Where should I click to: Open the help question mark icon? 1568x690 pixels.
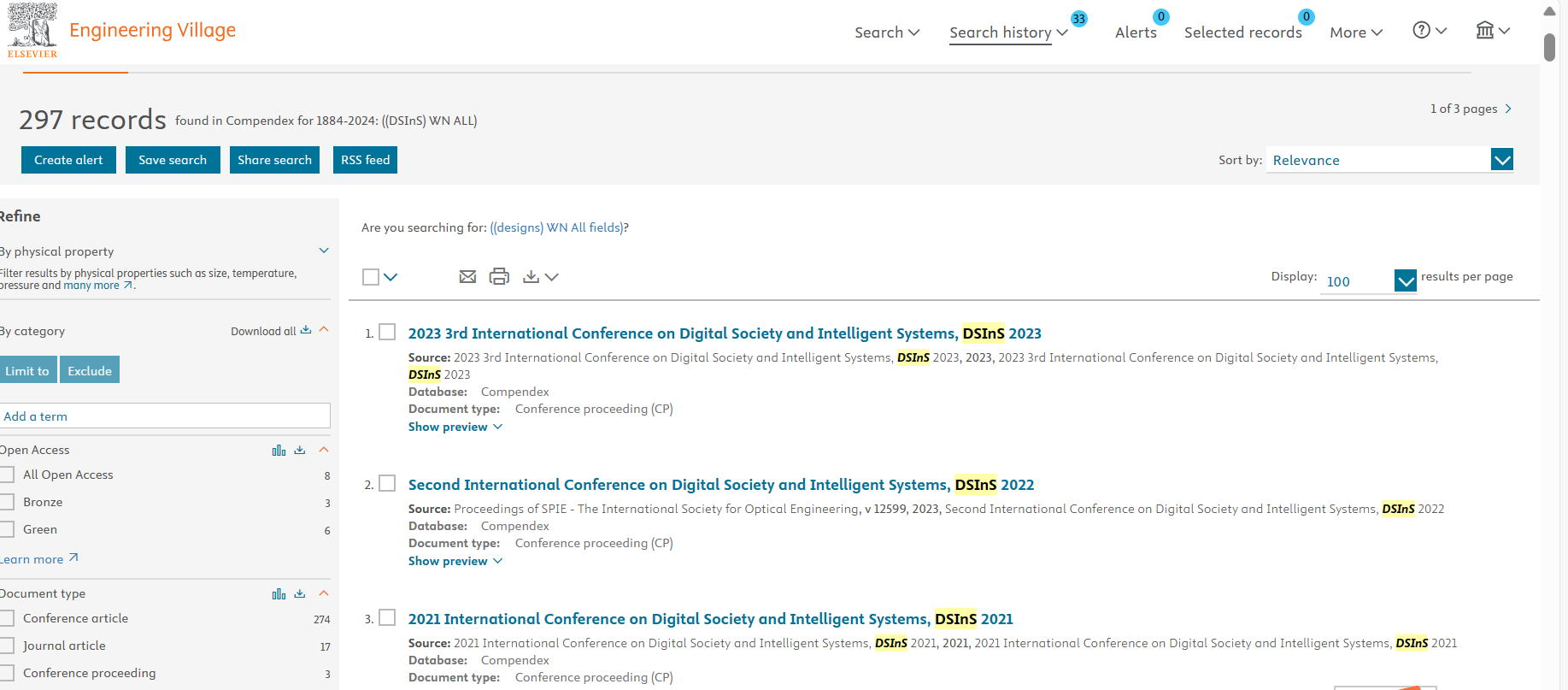click(x=1421, y=31)
